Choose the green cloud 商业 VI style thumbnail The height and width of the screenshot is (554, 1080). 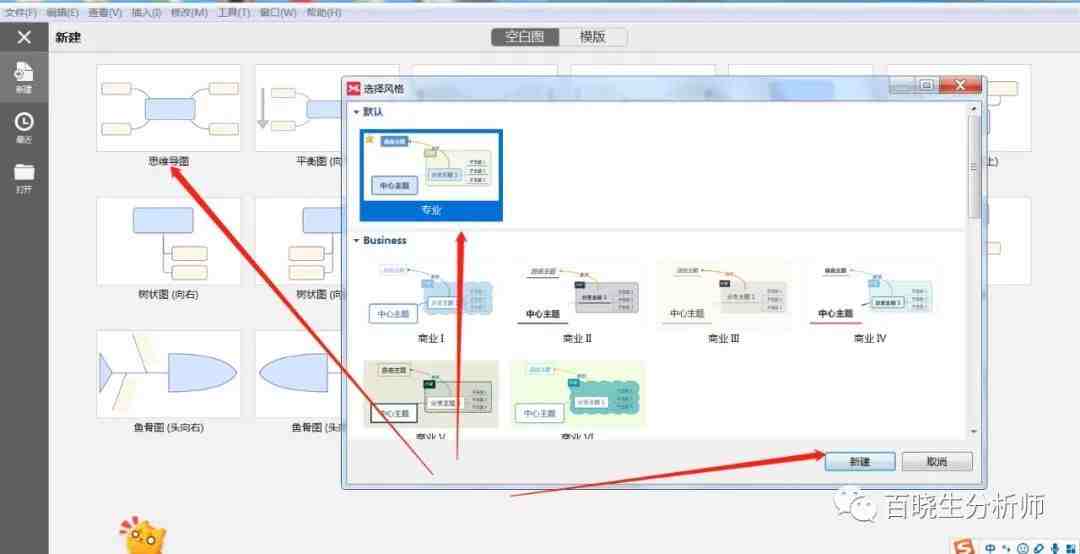click(577, 394)
